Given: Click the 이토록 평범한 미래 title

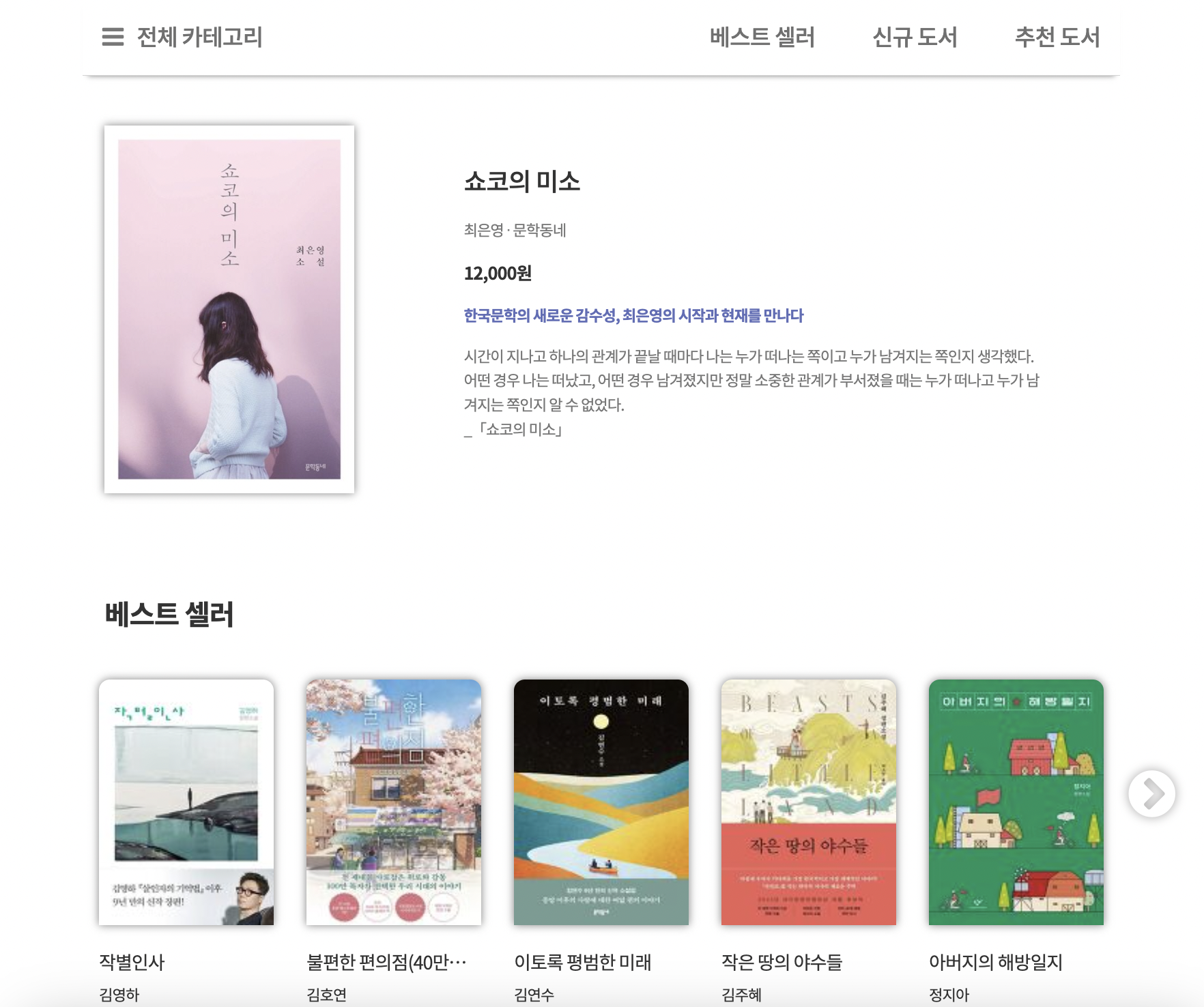Looking at the screenshot, I should (x=583, y=962).
